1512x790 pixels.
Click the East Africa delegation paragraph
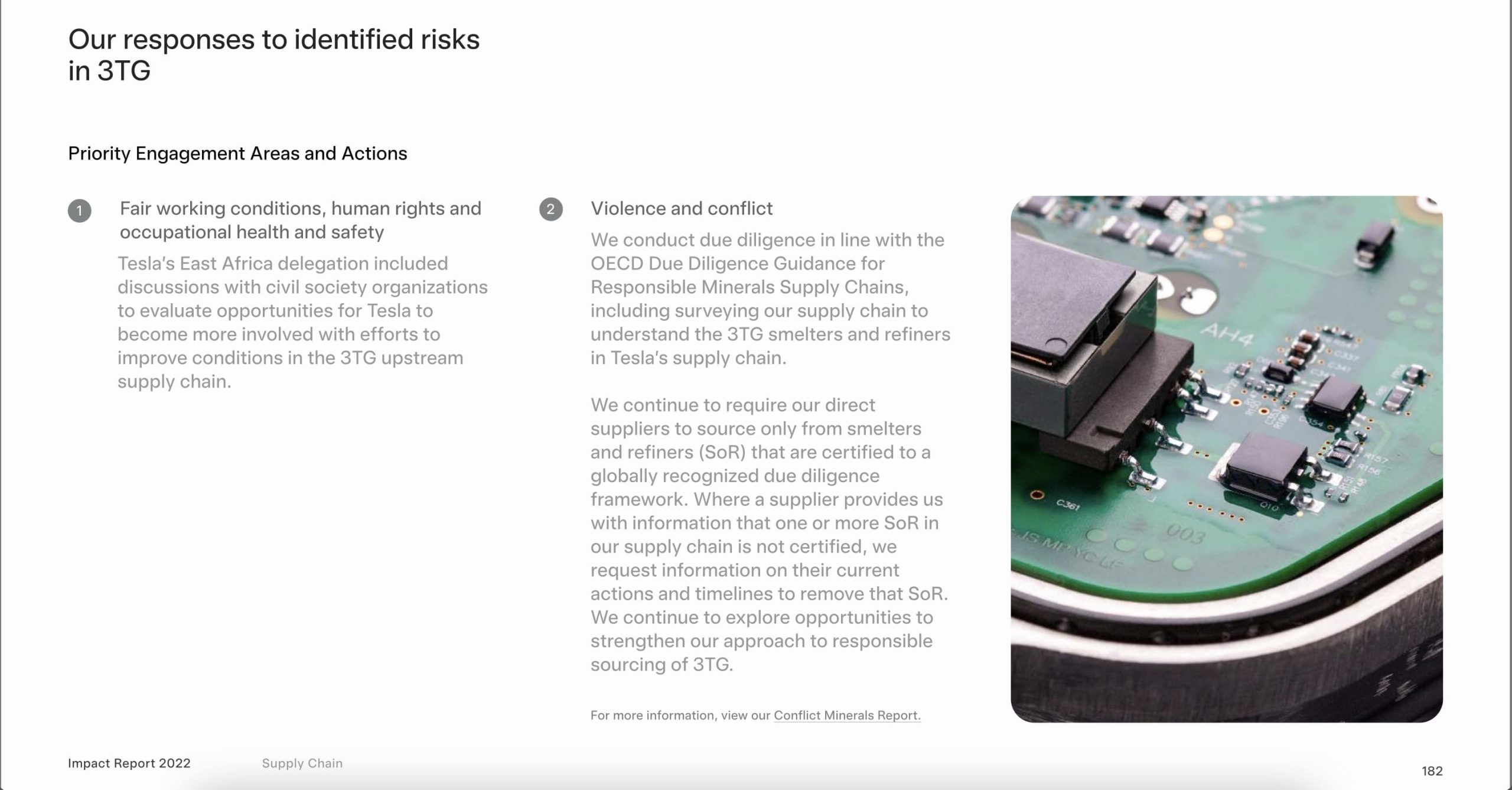[302, 322]
